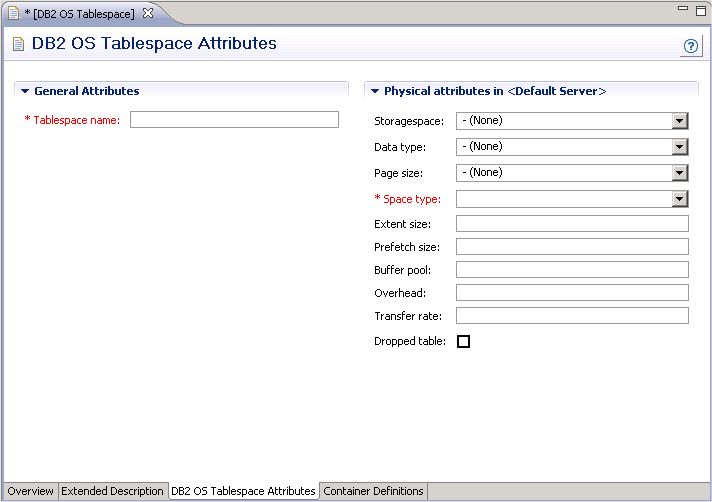
Task: Focus the Tablespace name field
Action: coord(234,120)
